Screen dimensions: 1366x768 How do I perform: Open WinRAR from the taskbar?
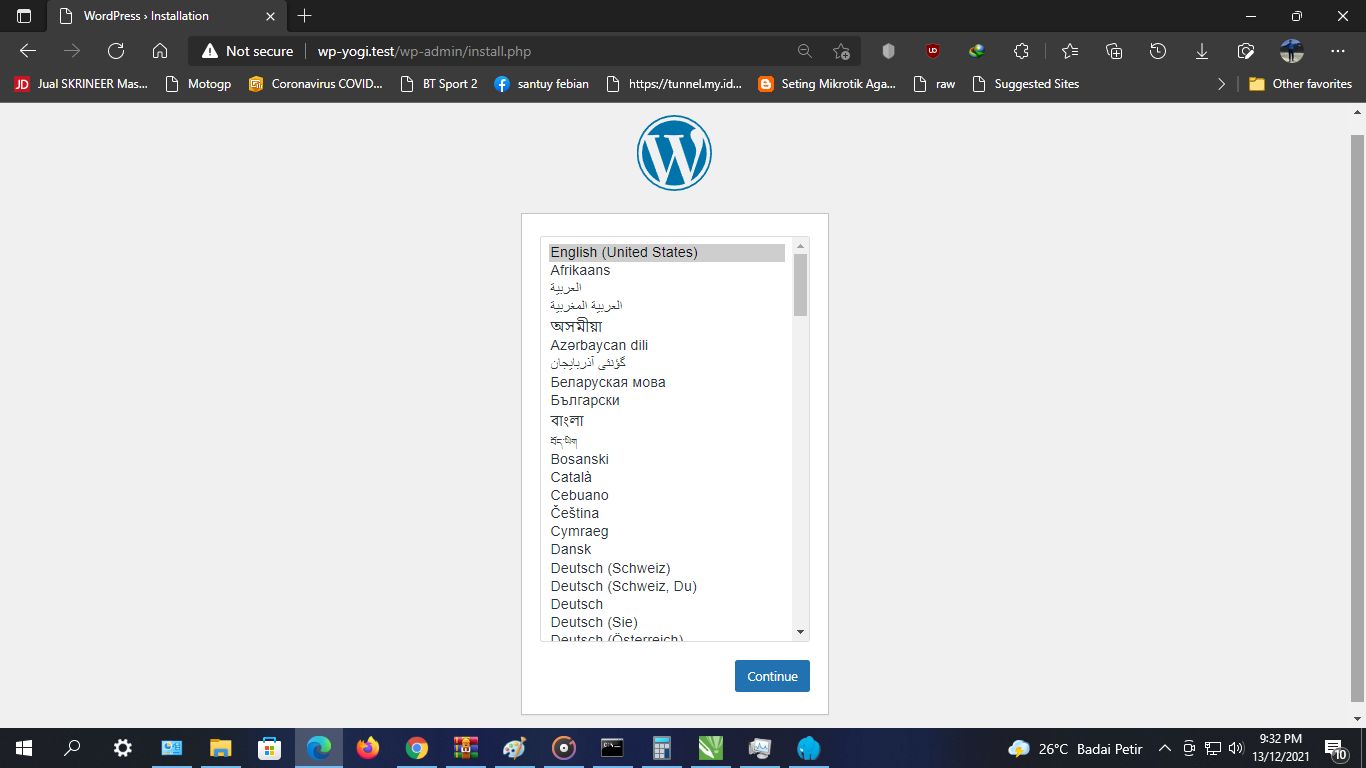[465, 747]
